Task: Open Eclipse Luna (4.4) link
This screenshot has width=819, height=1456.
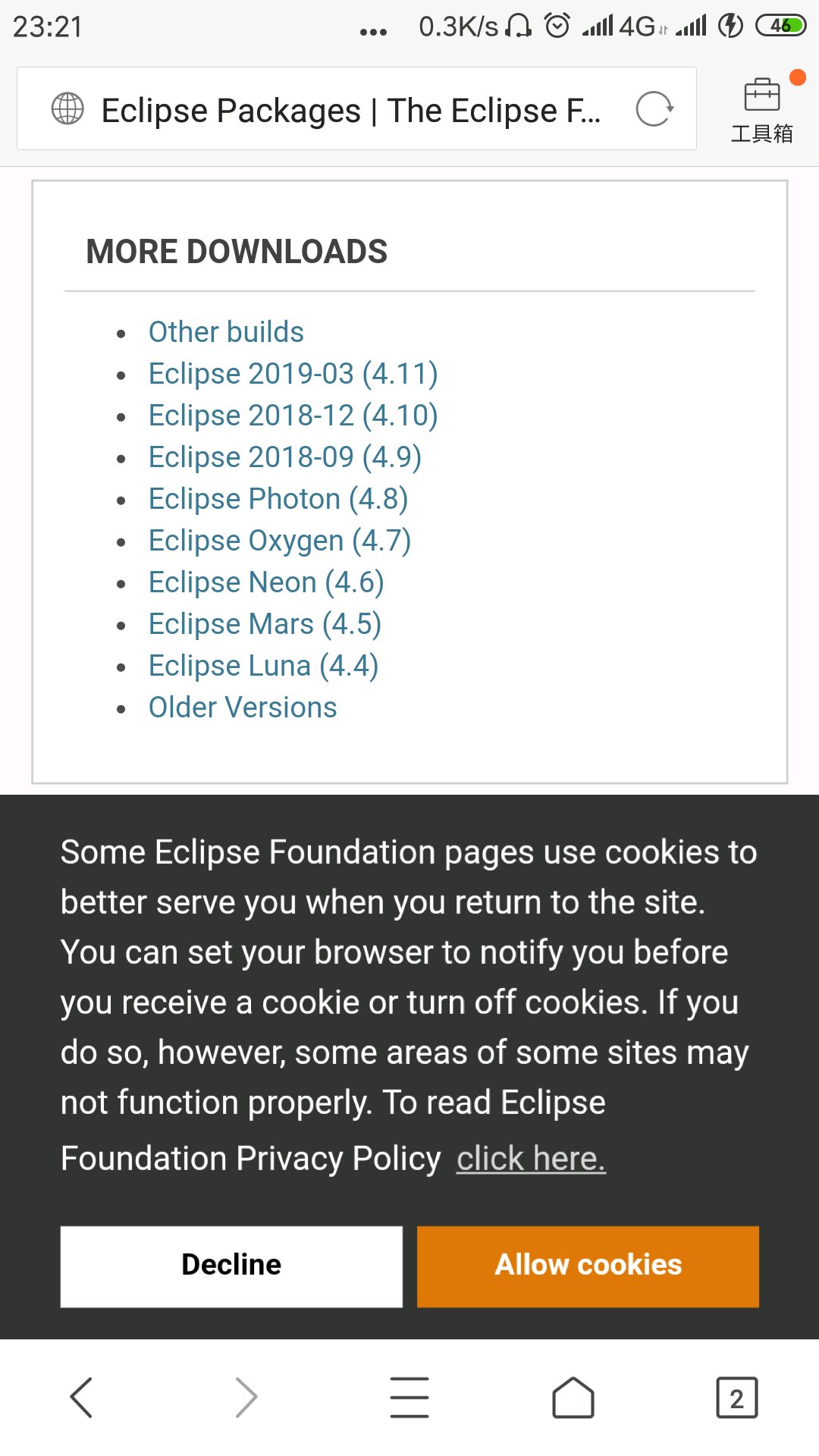Action: [263, 666]
